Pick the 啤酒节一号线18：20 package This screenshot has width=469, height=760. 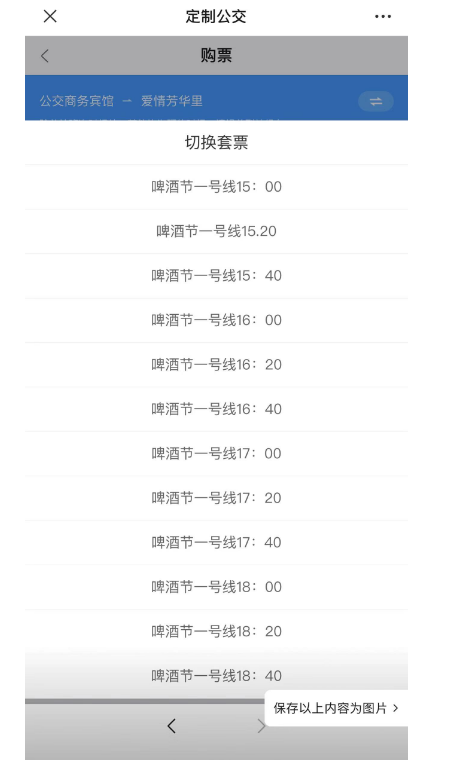[x=216, y=632]
